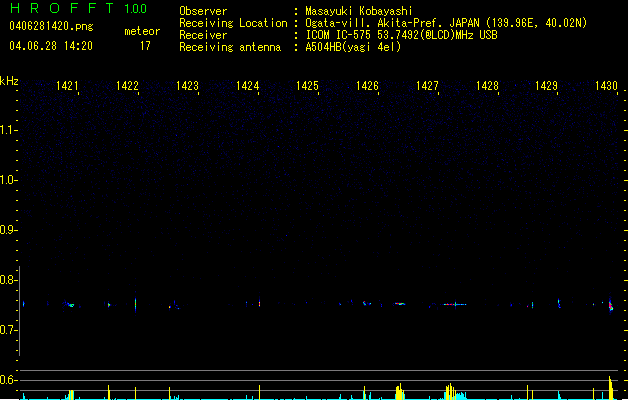Click the date stamp 04.06.28 14:20

[51, 46]
